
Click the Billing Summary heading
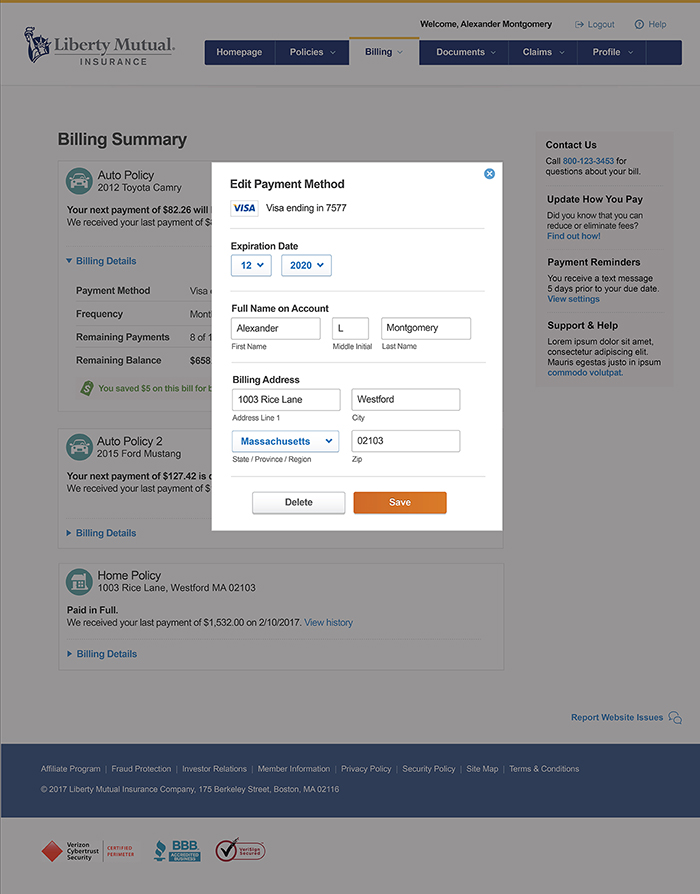pos(122,139)
